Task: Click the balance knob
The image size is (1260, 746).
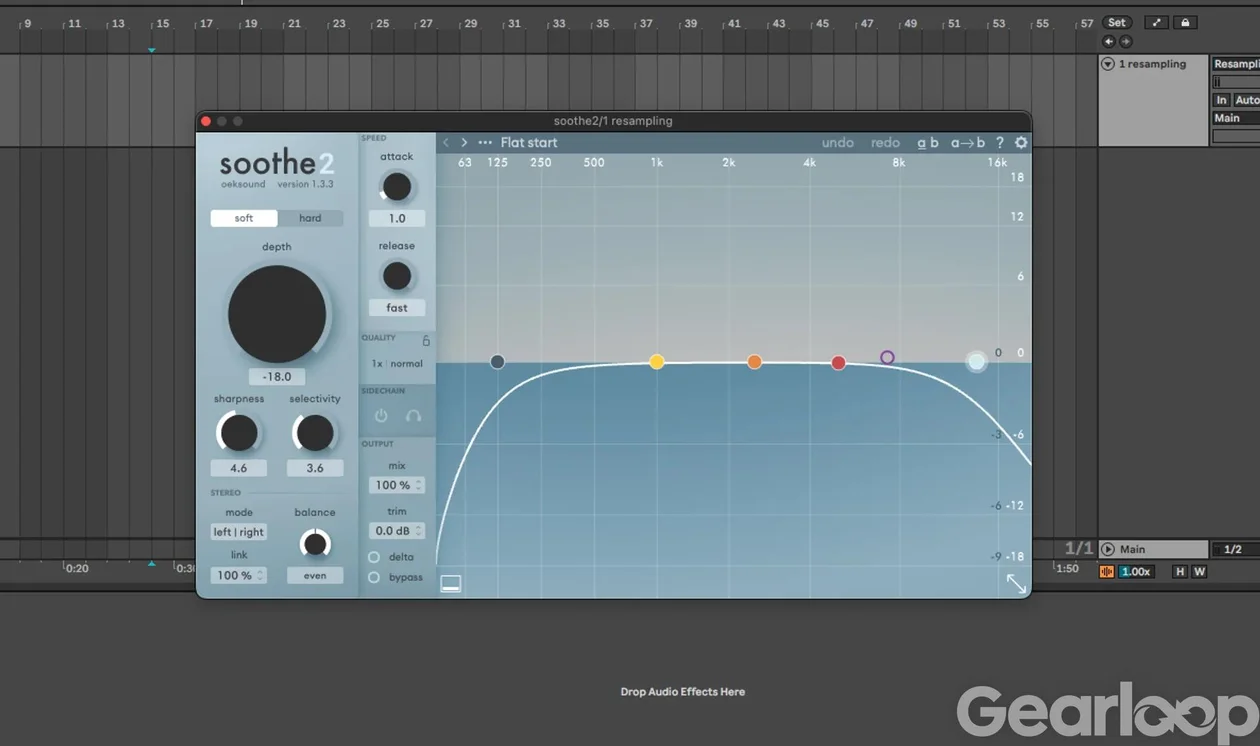Action: (x=315, y=543)
